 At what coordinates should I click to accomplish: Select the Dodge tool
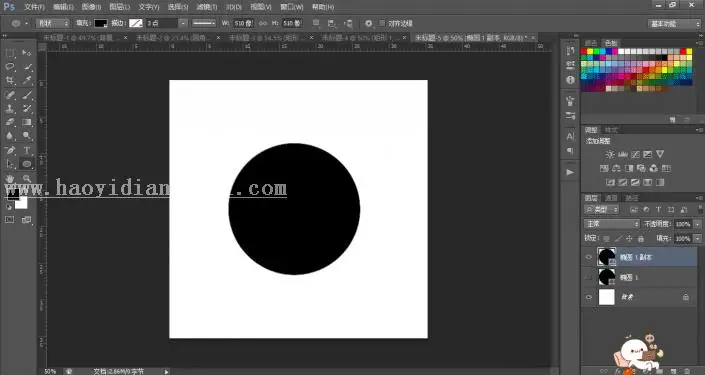[x=27, y=136]
